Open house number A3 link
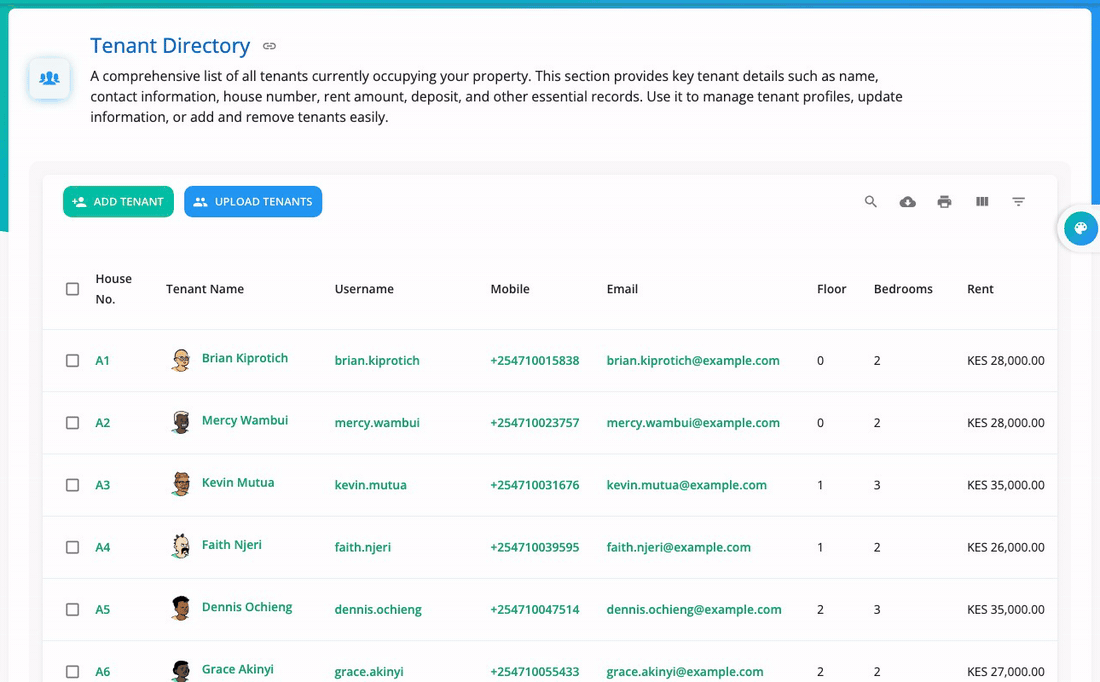 point(102,485)
